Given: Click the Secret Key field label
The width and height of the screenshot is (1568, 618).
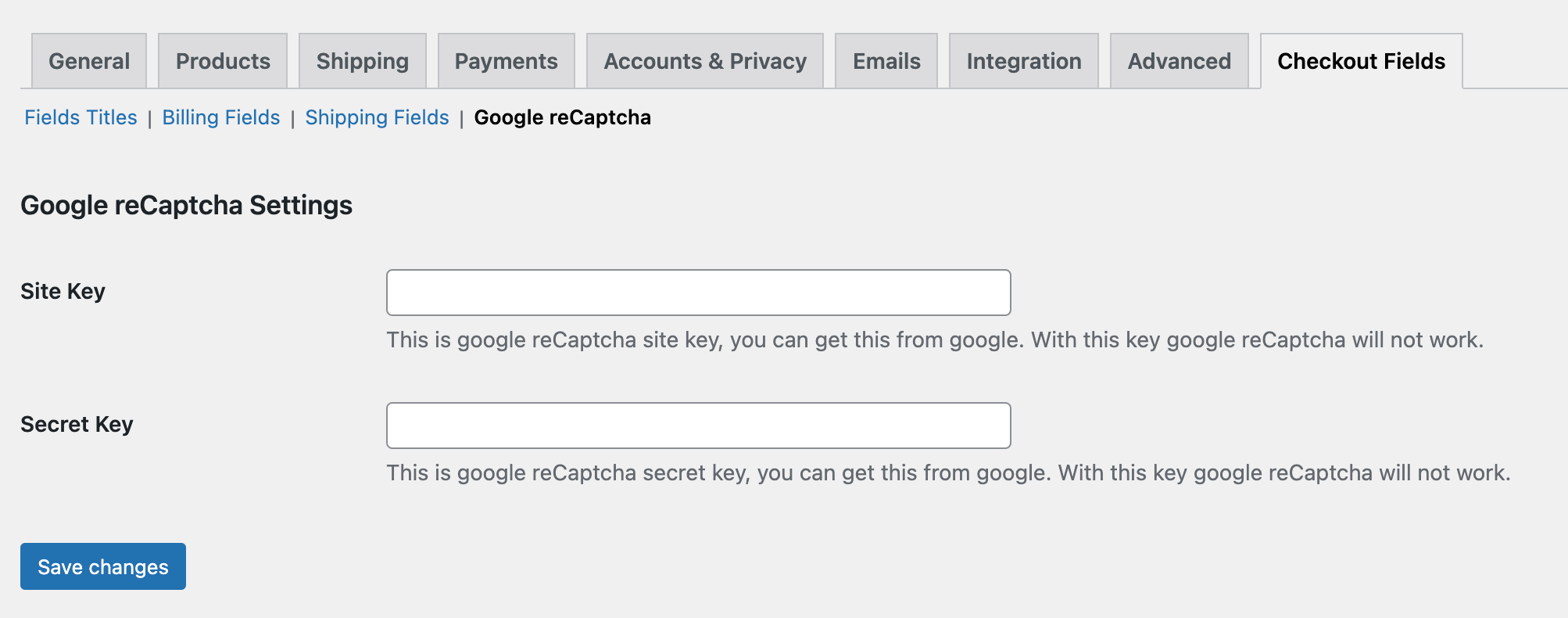Looking at the screenshot, I should [77, 424].
